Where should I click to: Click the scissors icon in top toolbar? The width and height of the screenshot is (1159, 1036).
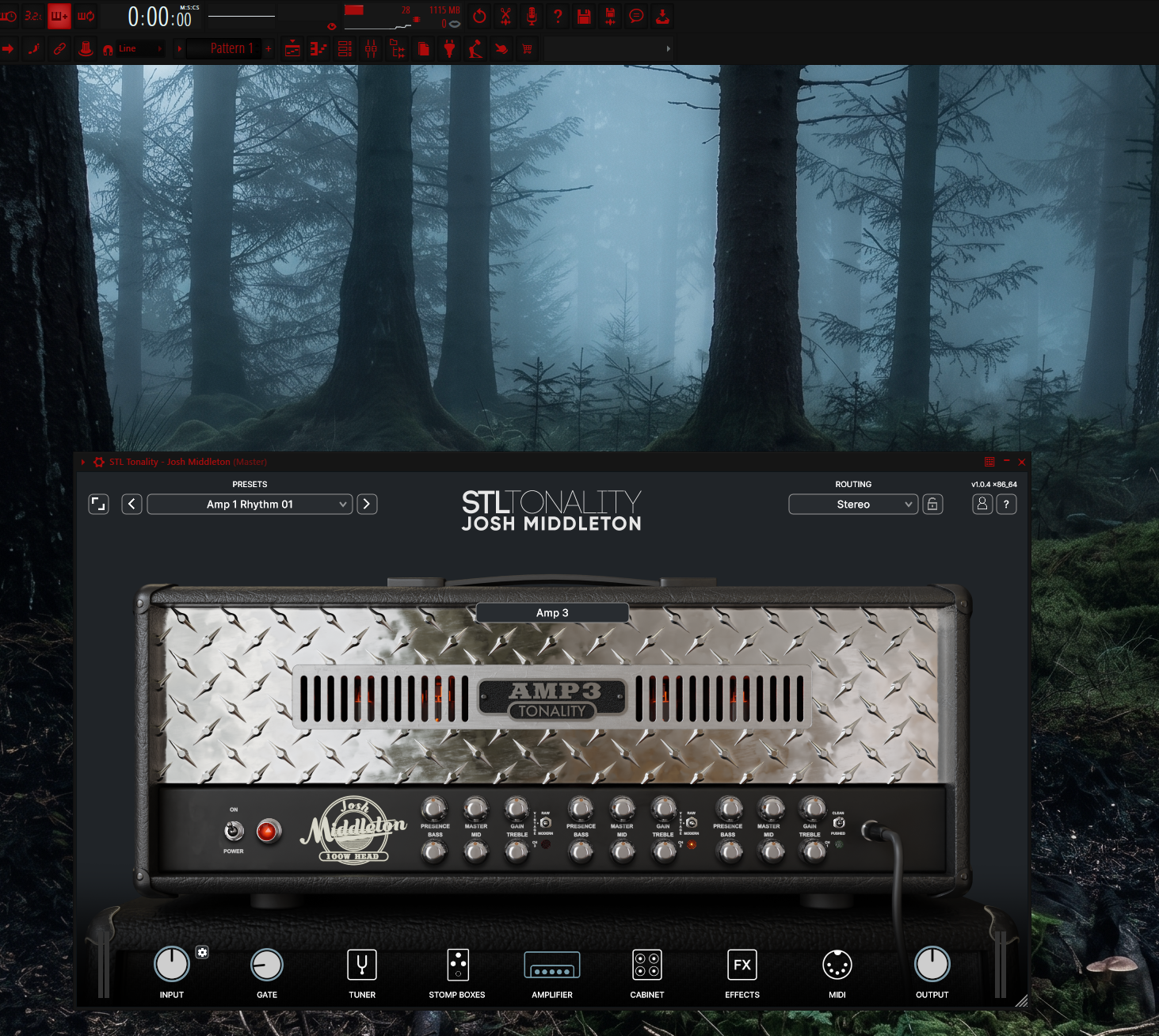pyautogui.click(x=505, y=16)
